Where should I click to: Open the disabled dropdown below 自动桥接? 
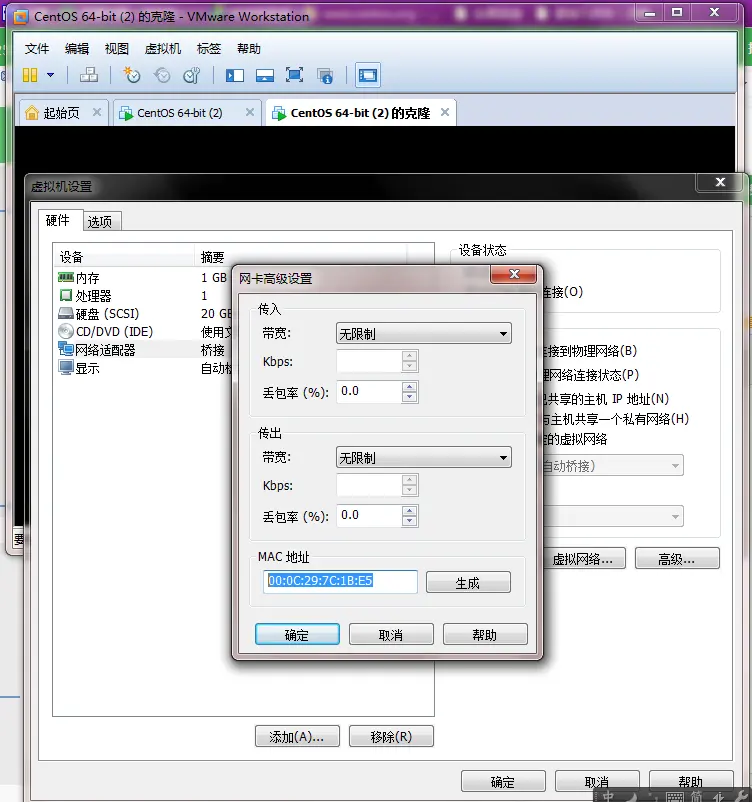pos(612,516)
